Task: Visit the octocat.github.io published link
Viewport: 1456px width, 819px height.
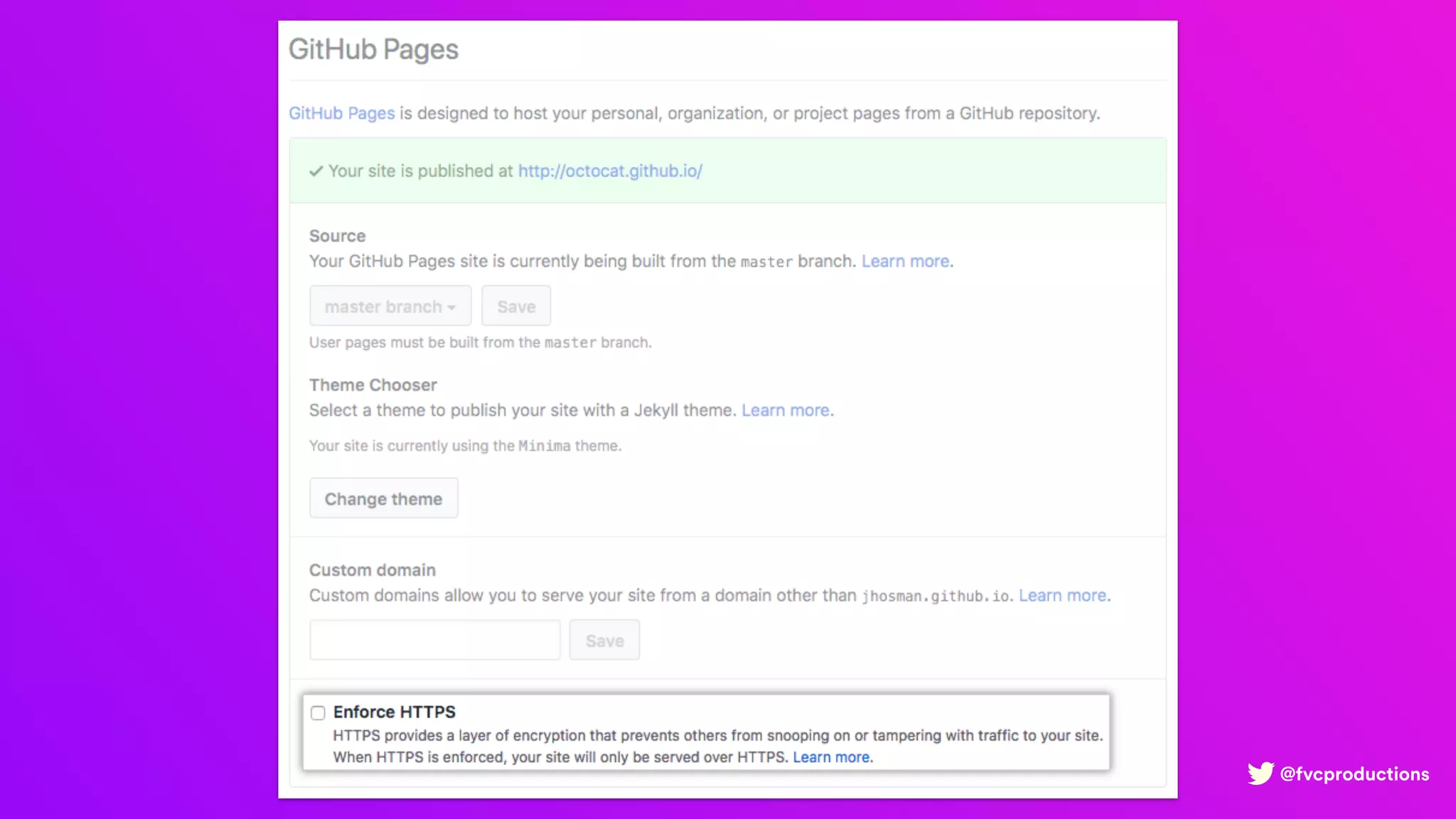Action: (x=610, y=171)
